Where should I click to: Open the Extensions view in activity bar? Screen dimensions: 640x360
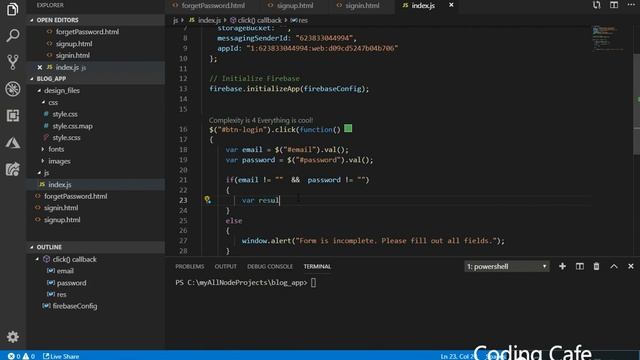pos(13,116)
